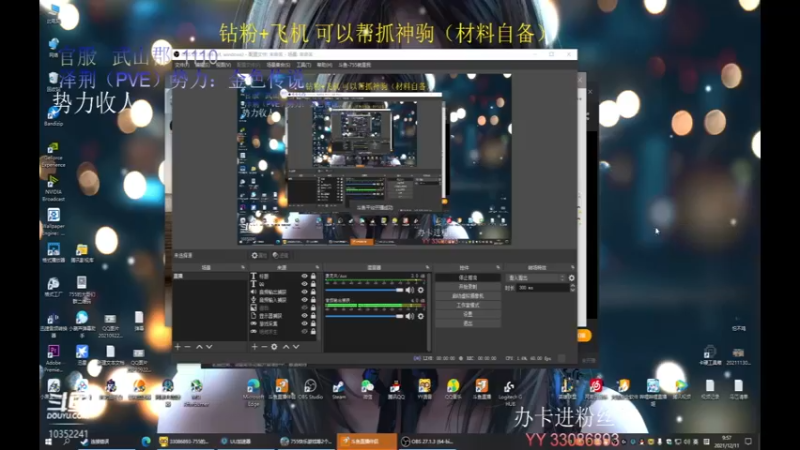Open the 文件(F) File menu
800x450 pixels.
click(182, 65)
